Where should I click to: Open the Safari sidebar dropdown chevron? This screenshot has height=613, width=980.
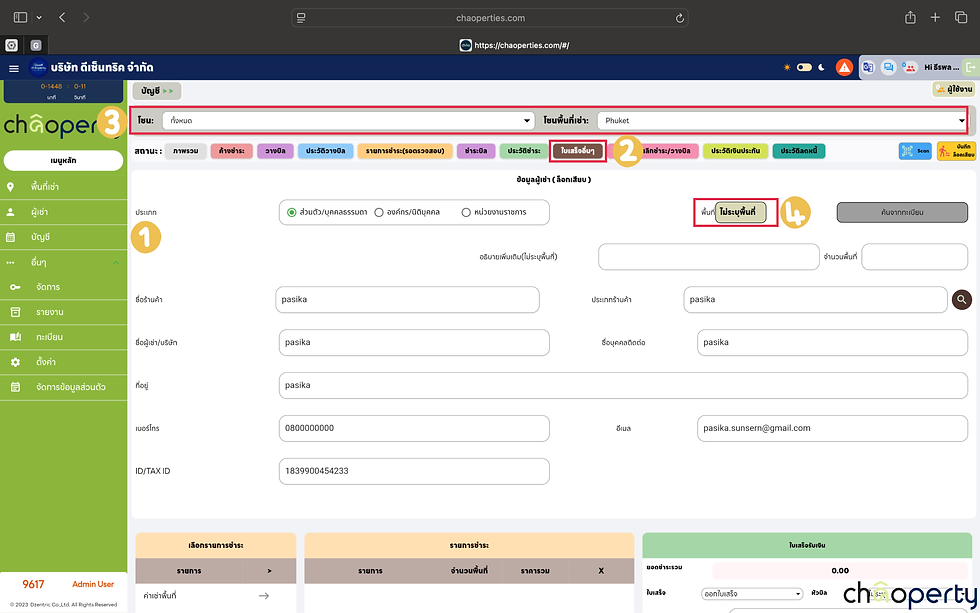(x=39, y=17)
